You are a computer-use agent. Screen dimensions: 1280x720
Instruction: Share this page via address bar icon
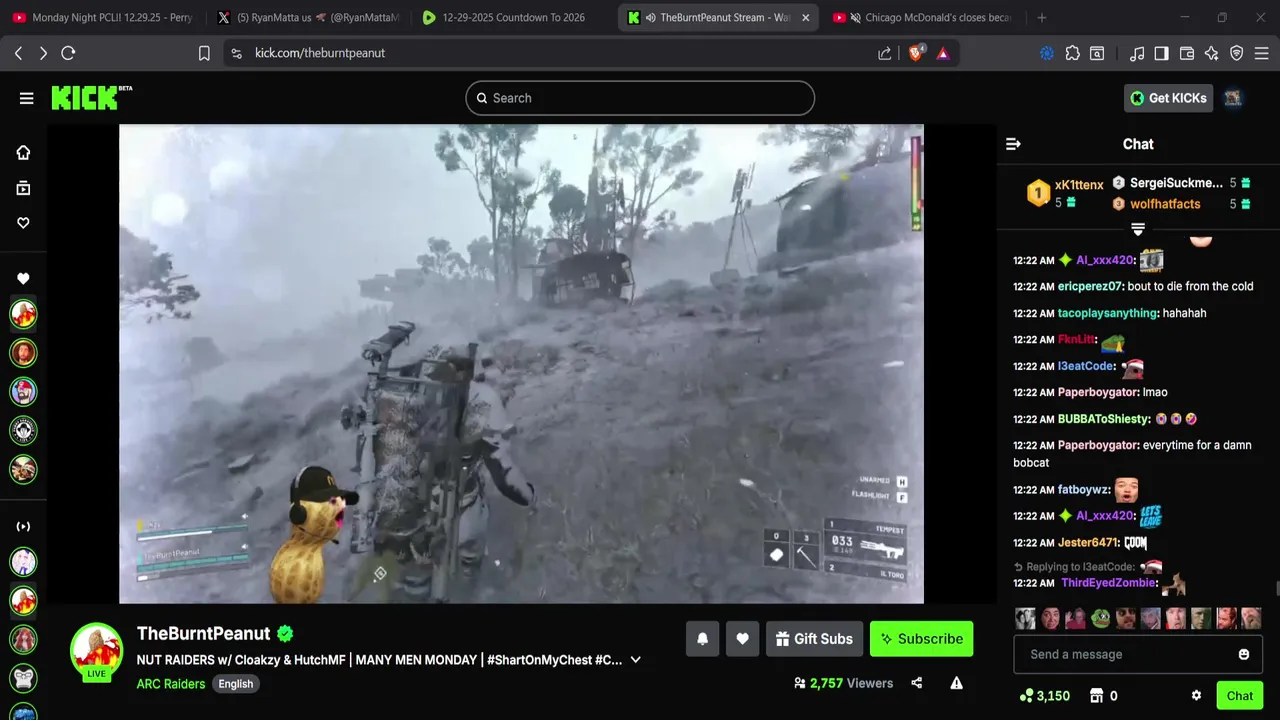coord(884,53)
